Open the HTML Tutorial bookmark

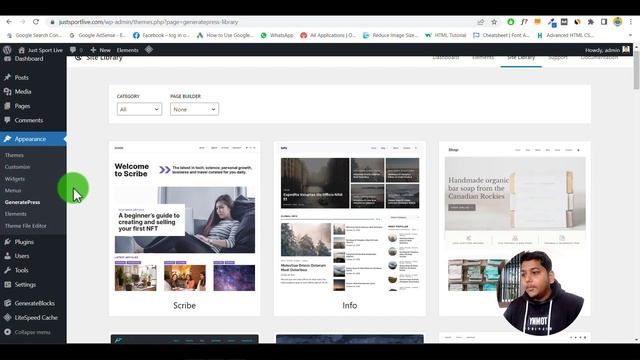pyautogui.click(x=445, y=36)
